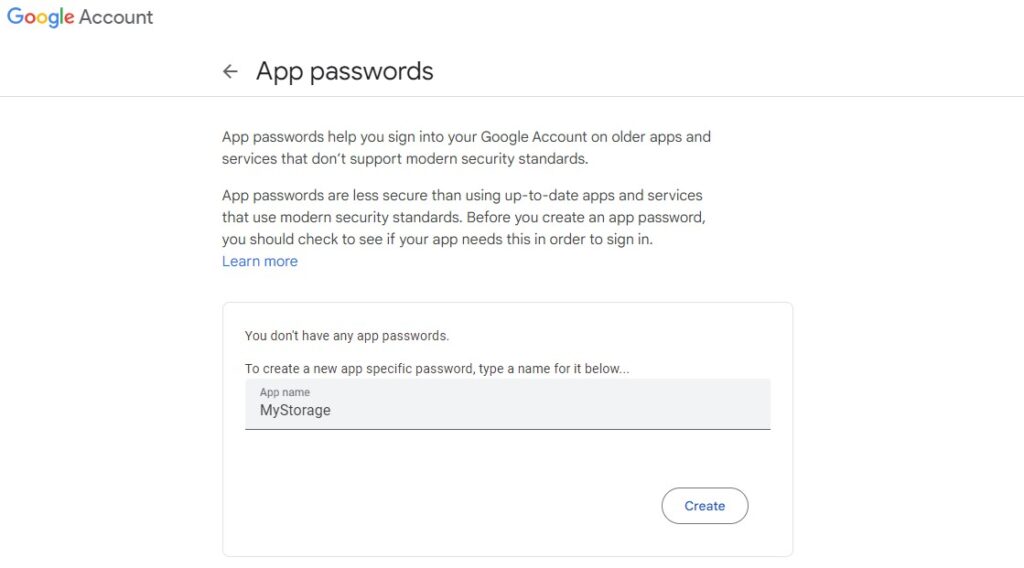The image size is (1024, 568).
Task: Click the small "App name" field label
Action: click(285, 392)
